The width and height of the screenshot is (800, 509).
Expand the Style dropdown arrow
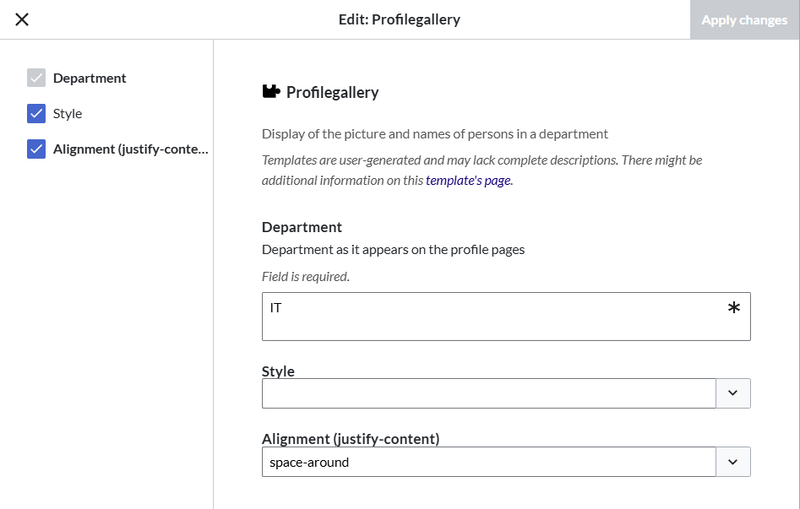click(733, 393)
